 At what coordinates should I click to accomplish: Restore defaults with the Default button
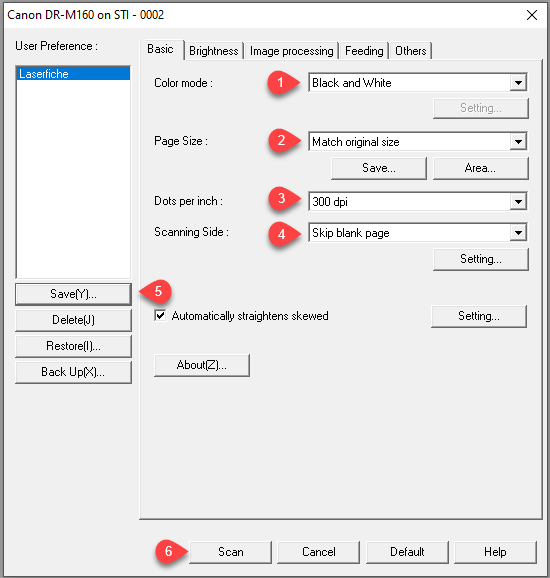click(407, 552)
